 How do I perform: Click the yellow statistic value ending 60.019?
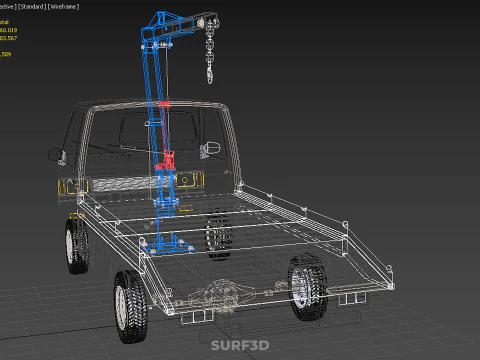tap(8, 30)
